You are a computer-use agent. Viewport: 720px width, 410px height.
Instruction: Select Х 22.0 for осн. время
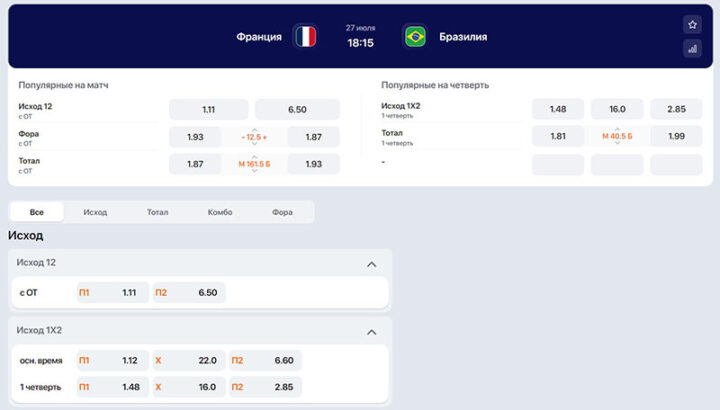188,360
